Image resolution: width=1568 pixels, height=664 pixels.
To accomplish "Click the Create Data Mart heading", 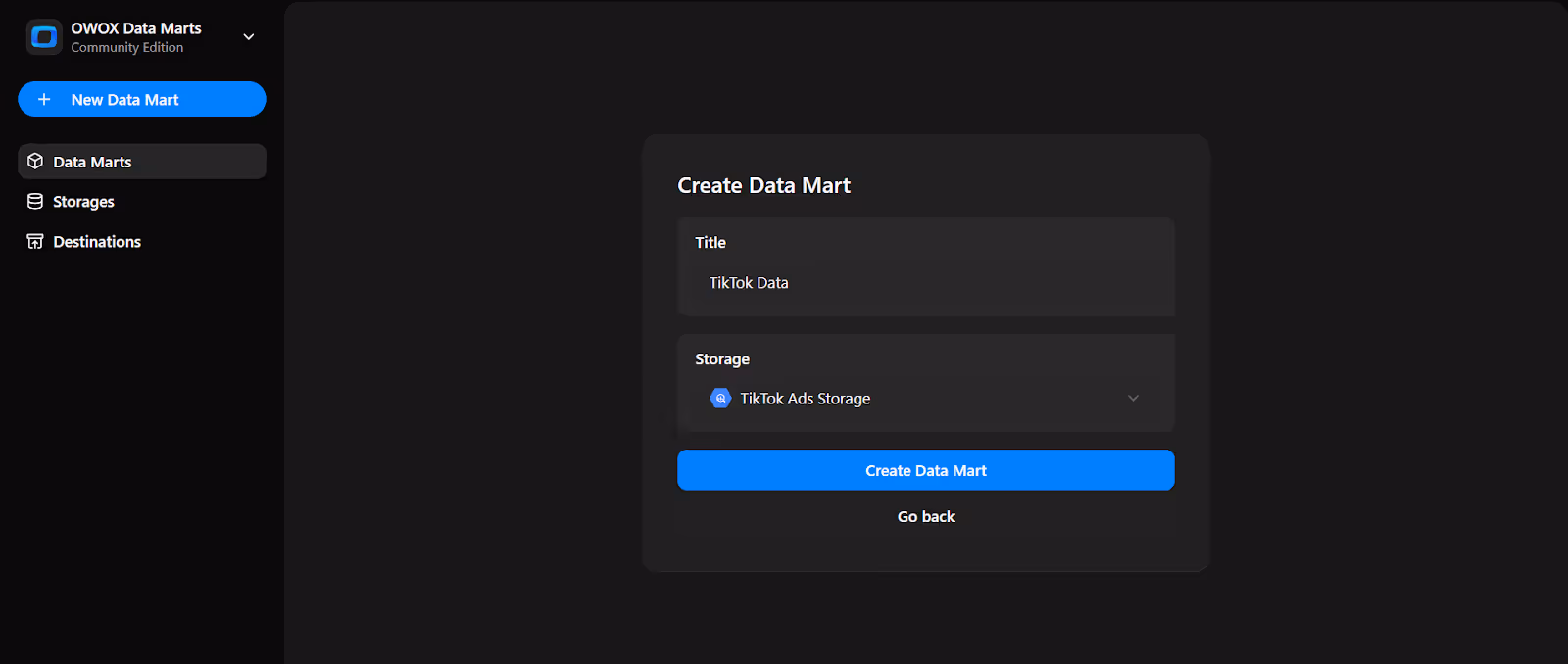I will [764, 186].
